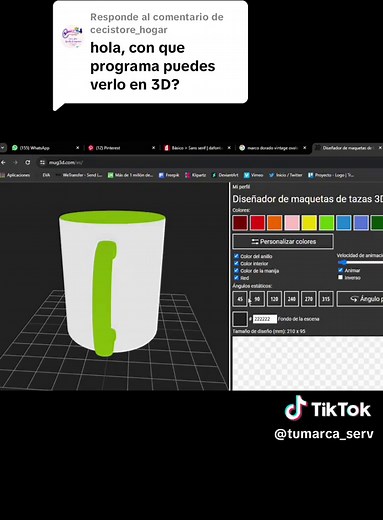The height and width of the screenshot is (520, 383).
Task: Close the WhatsApp tab
Action: tap(78, 148)
